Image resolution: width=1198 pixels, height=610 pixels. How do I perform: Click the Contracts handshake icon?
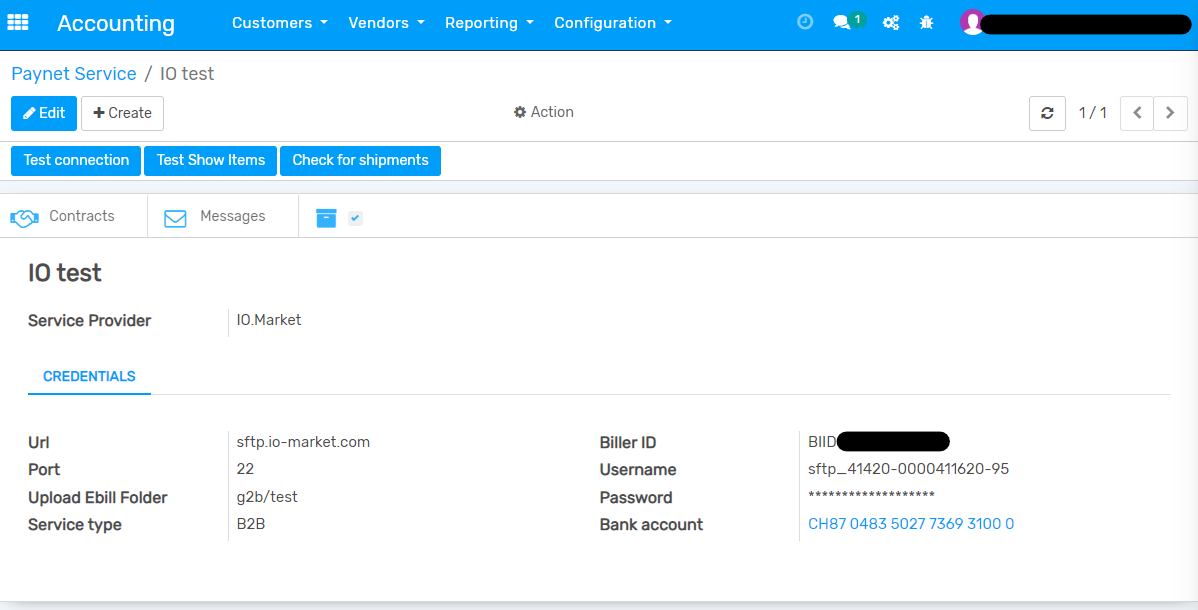pyautogui.click(x=25, y=216)
